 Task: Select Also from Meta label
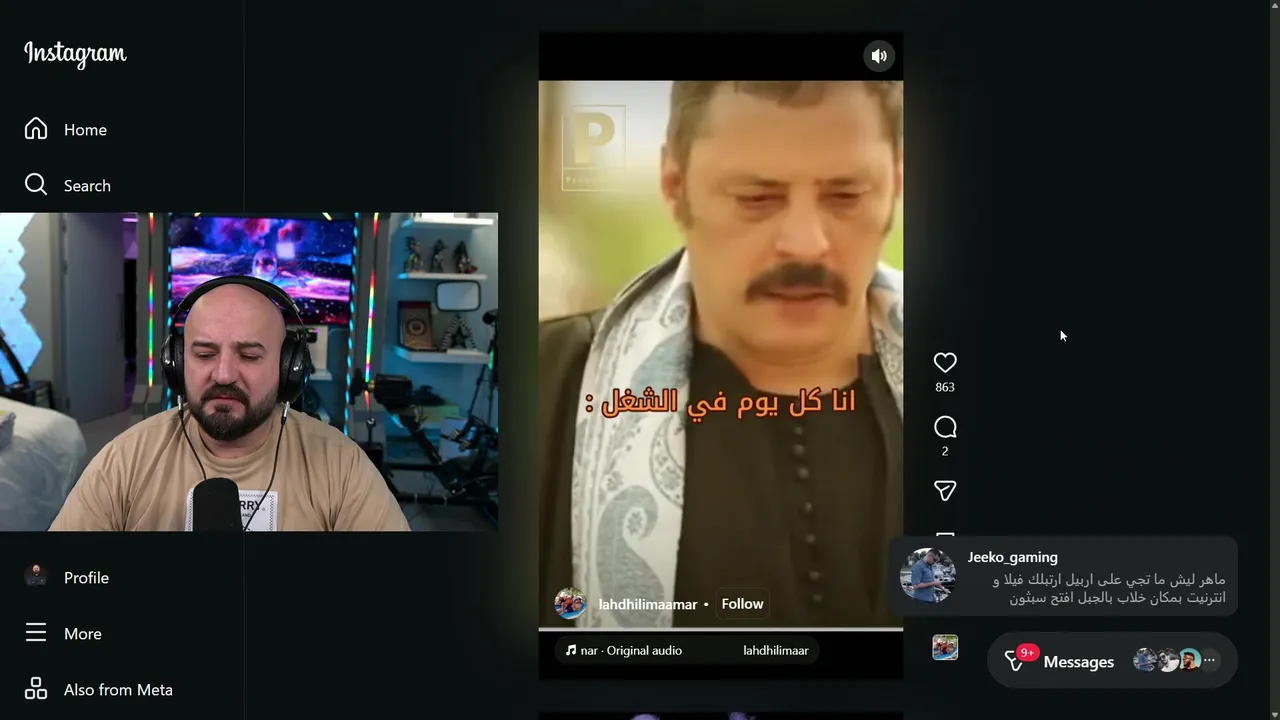(118, 690)
